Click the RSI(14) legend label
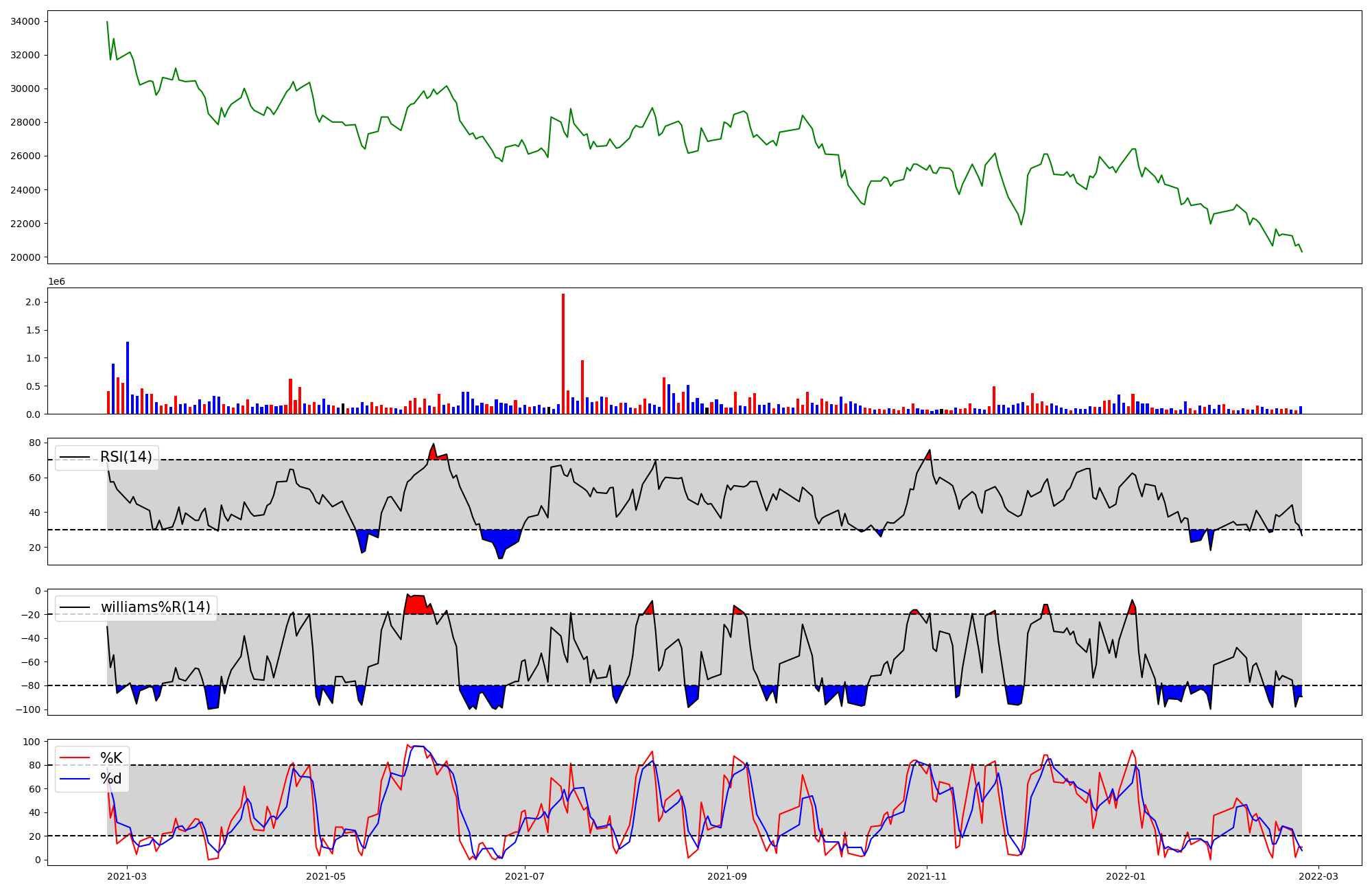This screenshot has height=892, width=1372. pyautogui.click(x=126, y=457)
